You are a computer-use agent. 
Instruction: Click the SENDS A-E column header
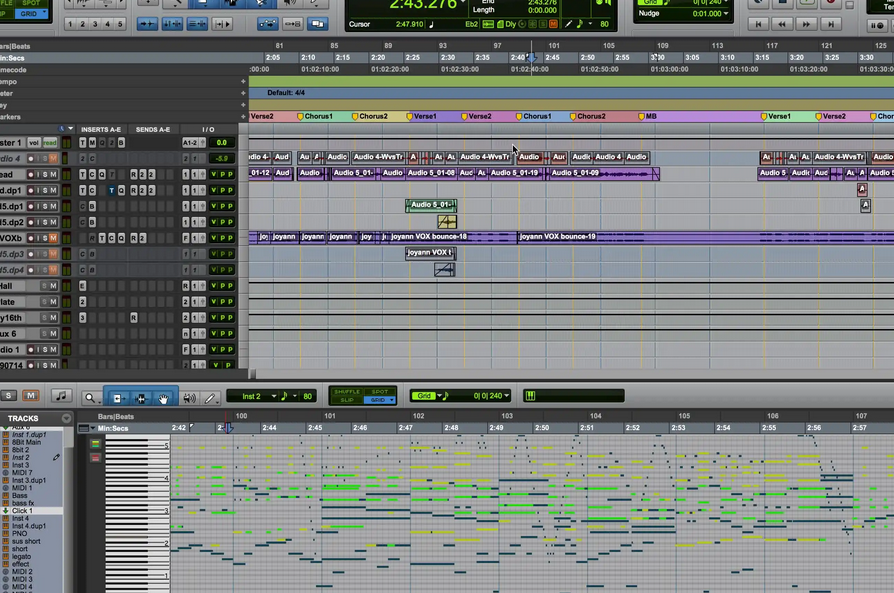click(153, 129)
